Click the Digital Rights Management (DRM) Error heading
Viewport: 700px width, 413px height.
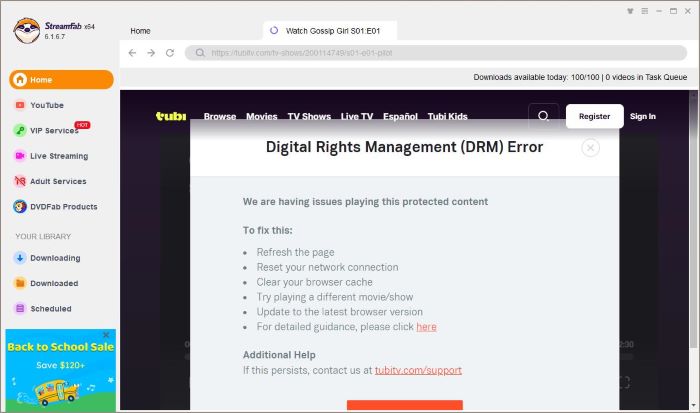pyautogui.click(x=404, y=147)
